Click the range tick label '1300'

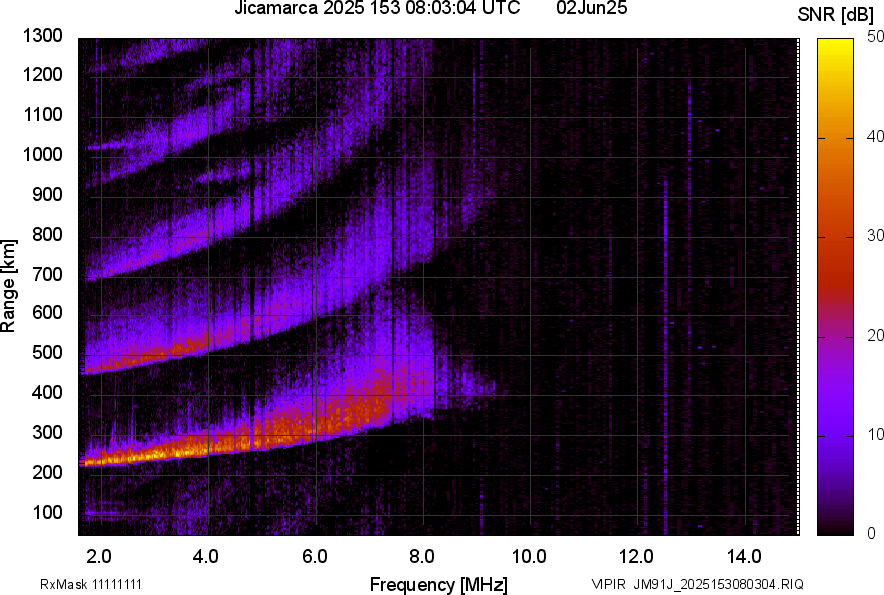pyautogui.click(x=42, y=36)
